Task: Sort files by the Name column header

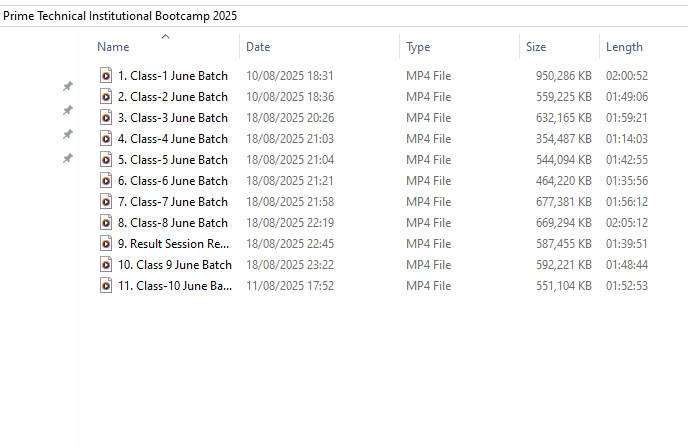Action: point(113,47)
